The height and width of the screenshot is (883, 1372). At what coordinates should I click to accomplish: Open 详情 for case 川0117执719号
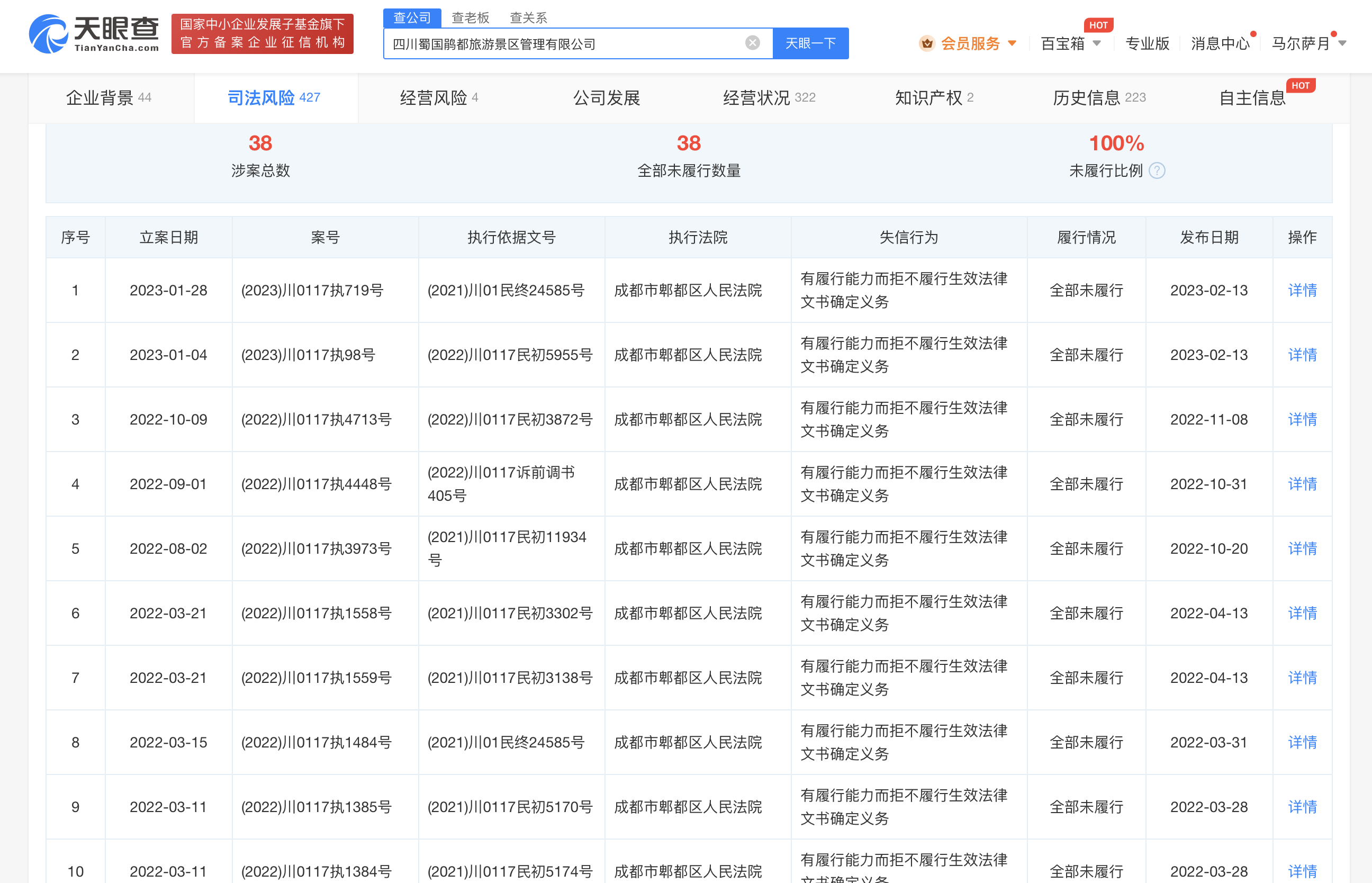tap(1302, 290)
